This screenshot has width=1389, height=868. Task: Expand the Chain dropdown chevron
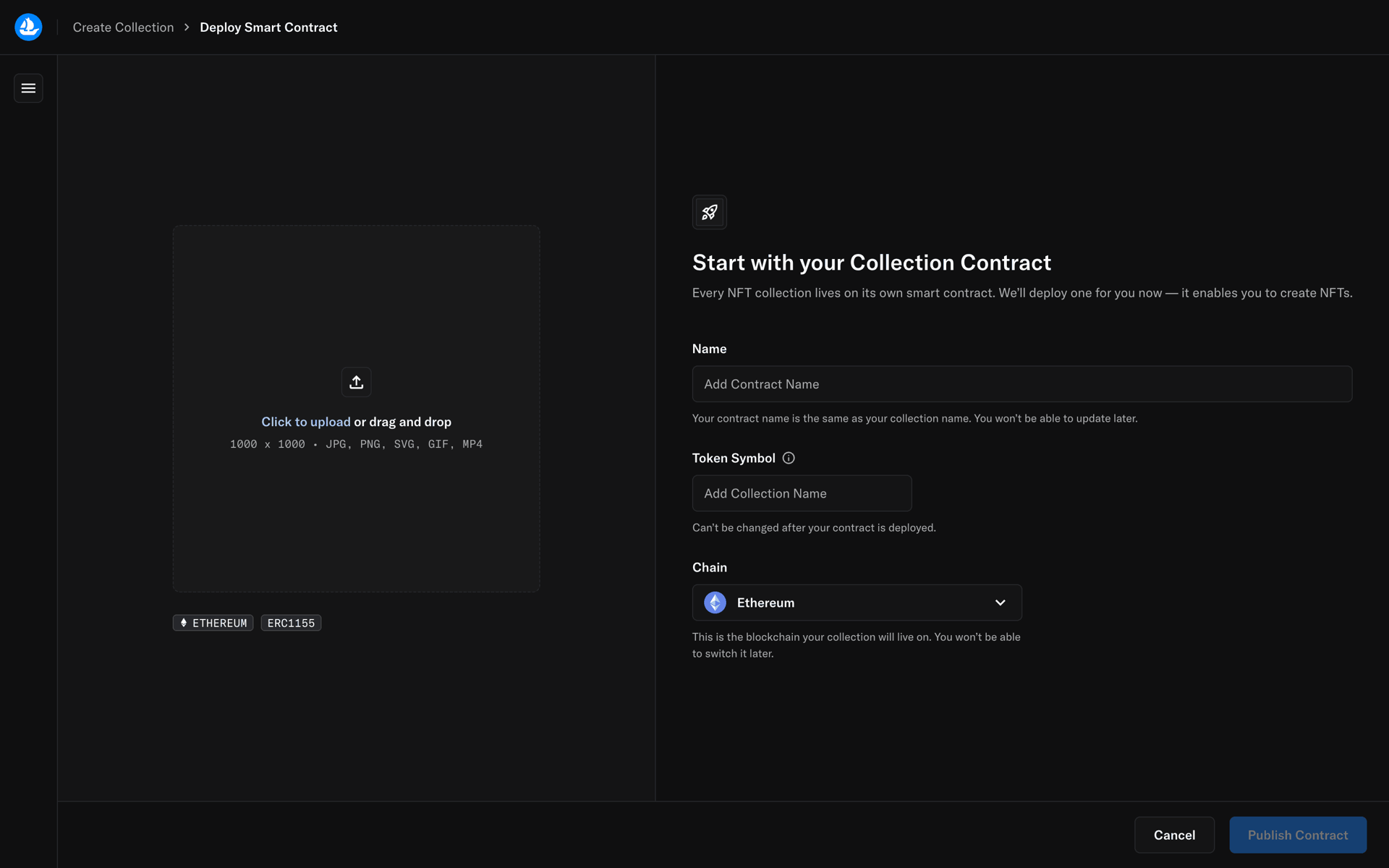(1000, 603)
